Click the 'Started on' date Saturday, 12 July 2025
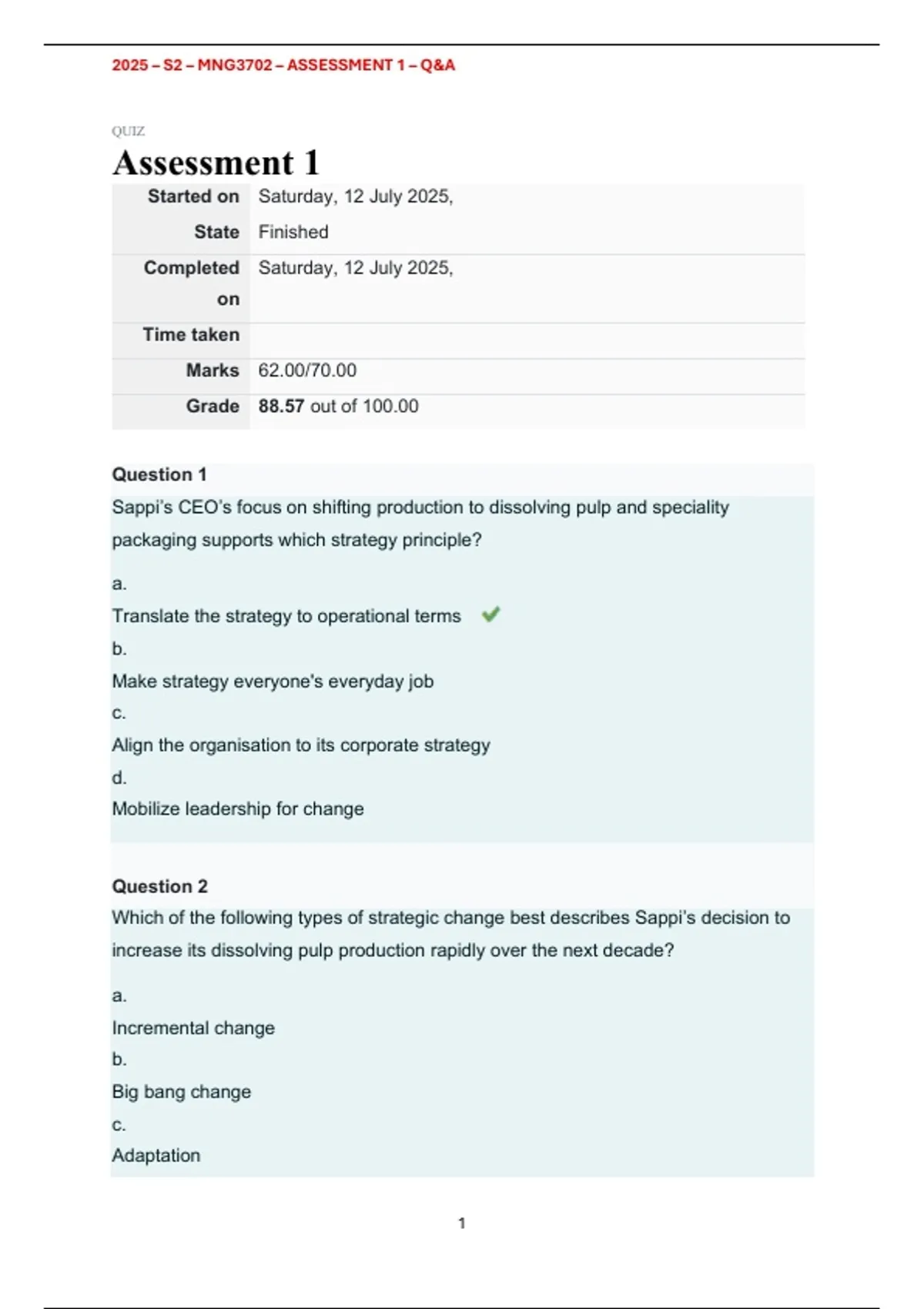Screen dimensions: 924x1309 click(356, 196)
